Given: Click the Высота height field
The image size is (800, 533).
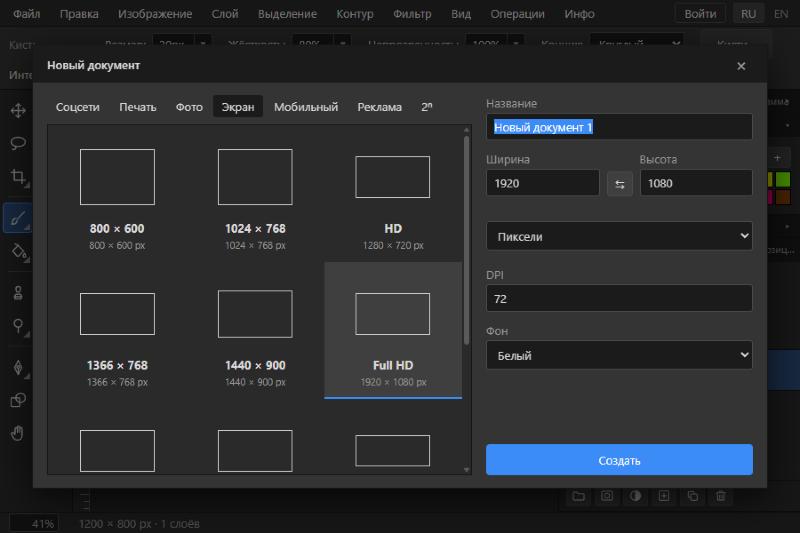Looking at the screenshot, I should 696,183.
